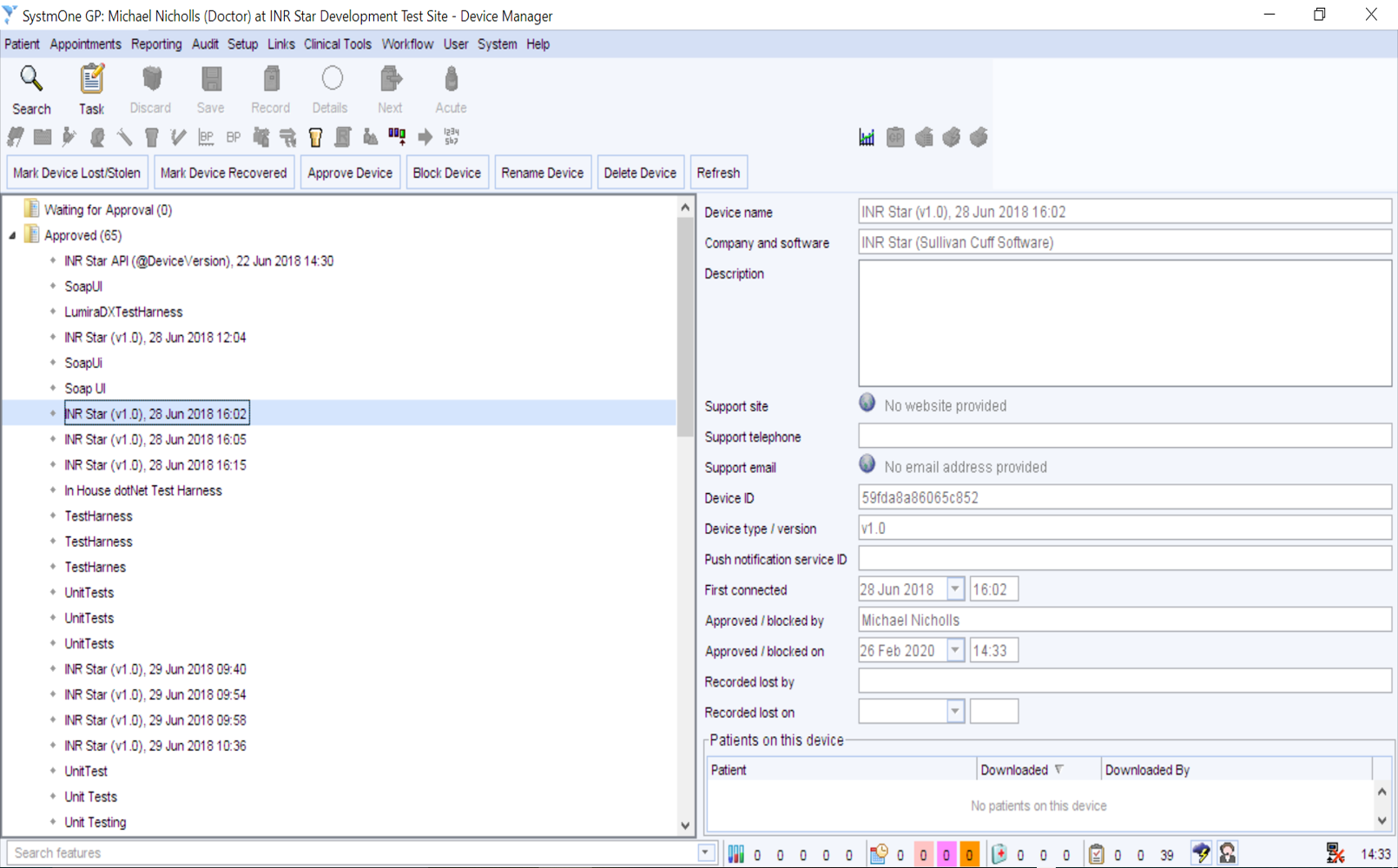Open the Search features dropdown arrow
Viewport: 1398px width, 868px height.
(x=705, y=853)
